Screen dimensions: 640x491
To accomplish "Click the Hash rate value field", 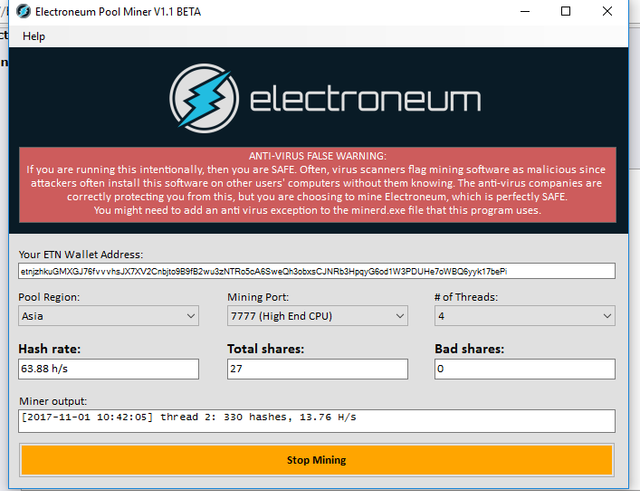I will [109, 369].
